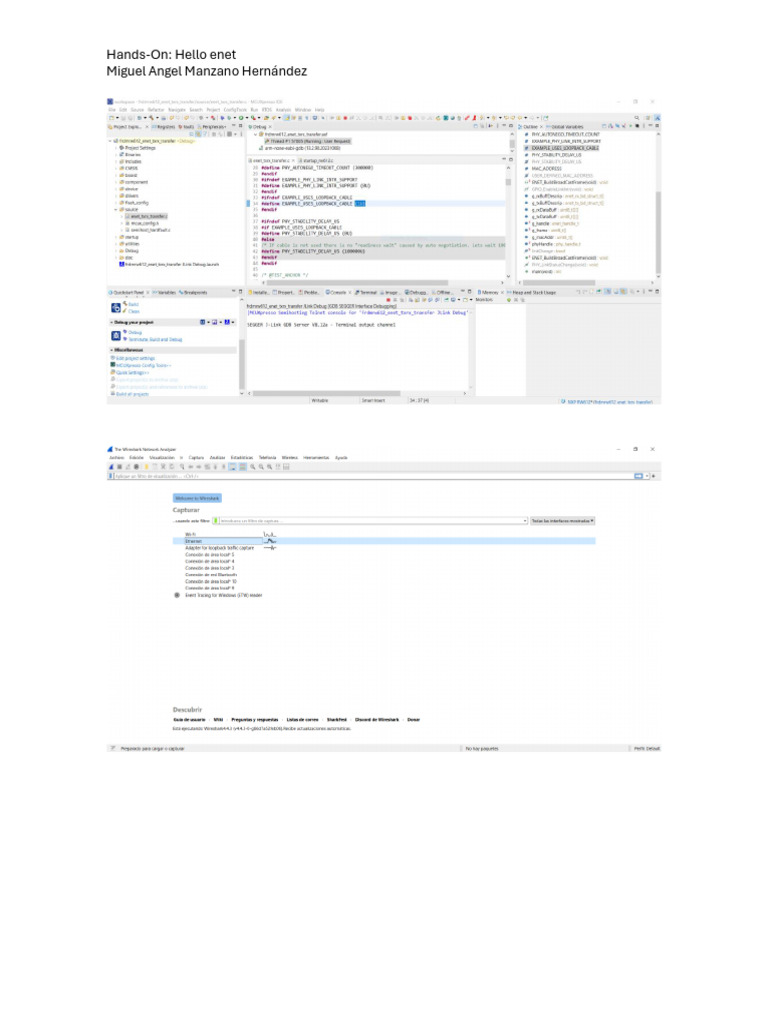
Task: Click LinkServer Debug launch file icon
Action: point(121,264)
